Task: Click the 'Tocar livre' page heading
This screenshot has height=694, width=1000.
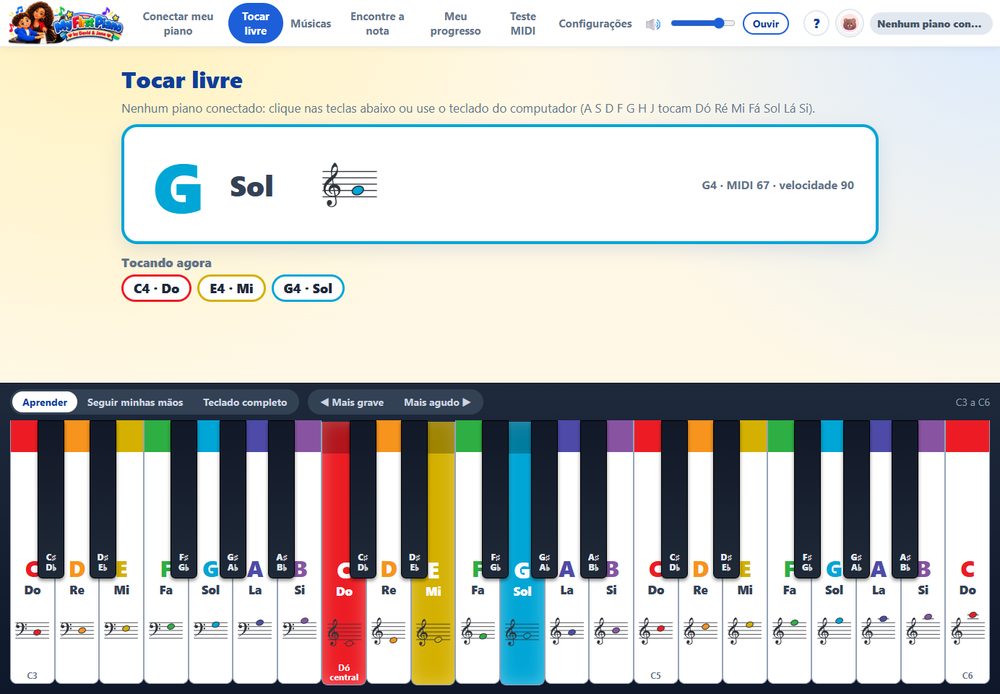Action: tap(182, 80)
